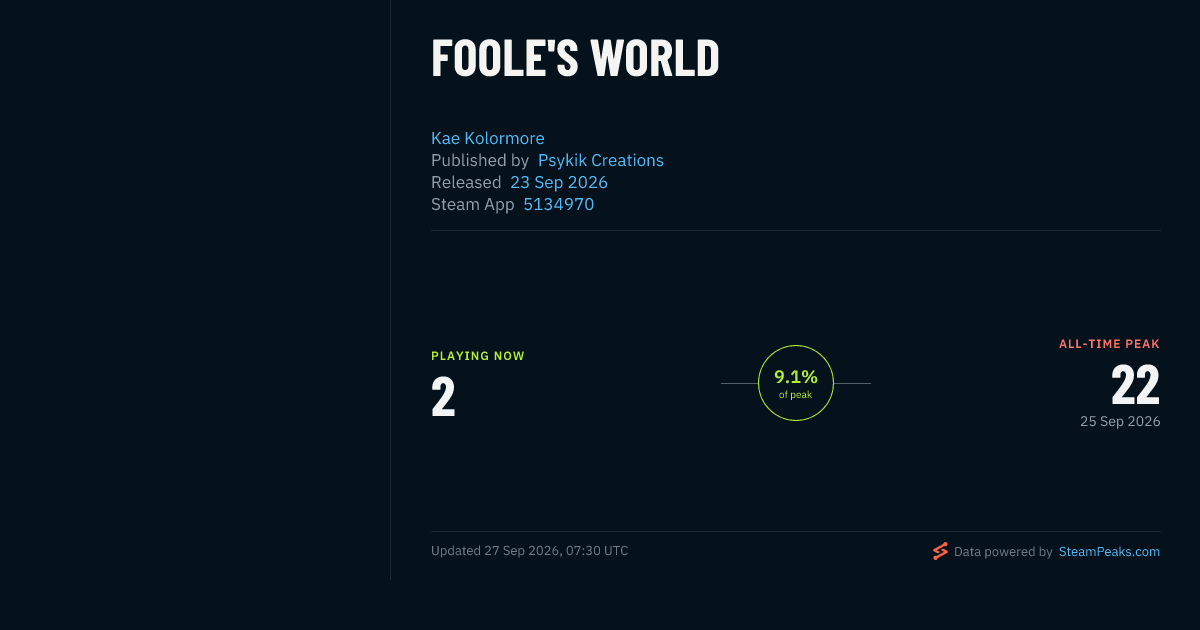Click the 9.1% of peak circle
This screenshot has width=1200, height=630.
(796, 383)
